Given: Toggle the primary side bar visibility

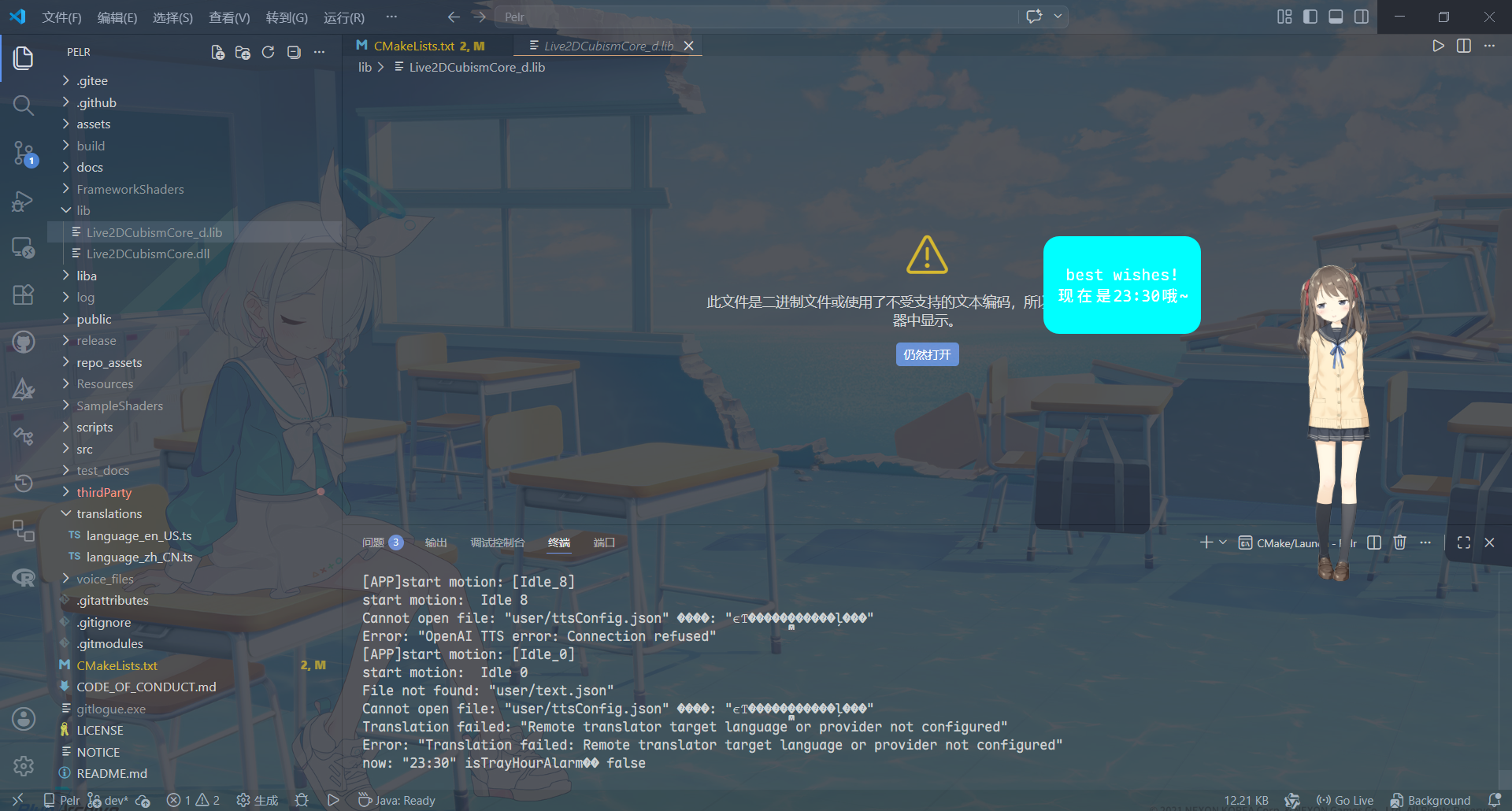Looking at the screenshot, I should [x=1310, y=17].
